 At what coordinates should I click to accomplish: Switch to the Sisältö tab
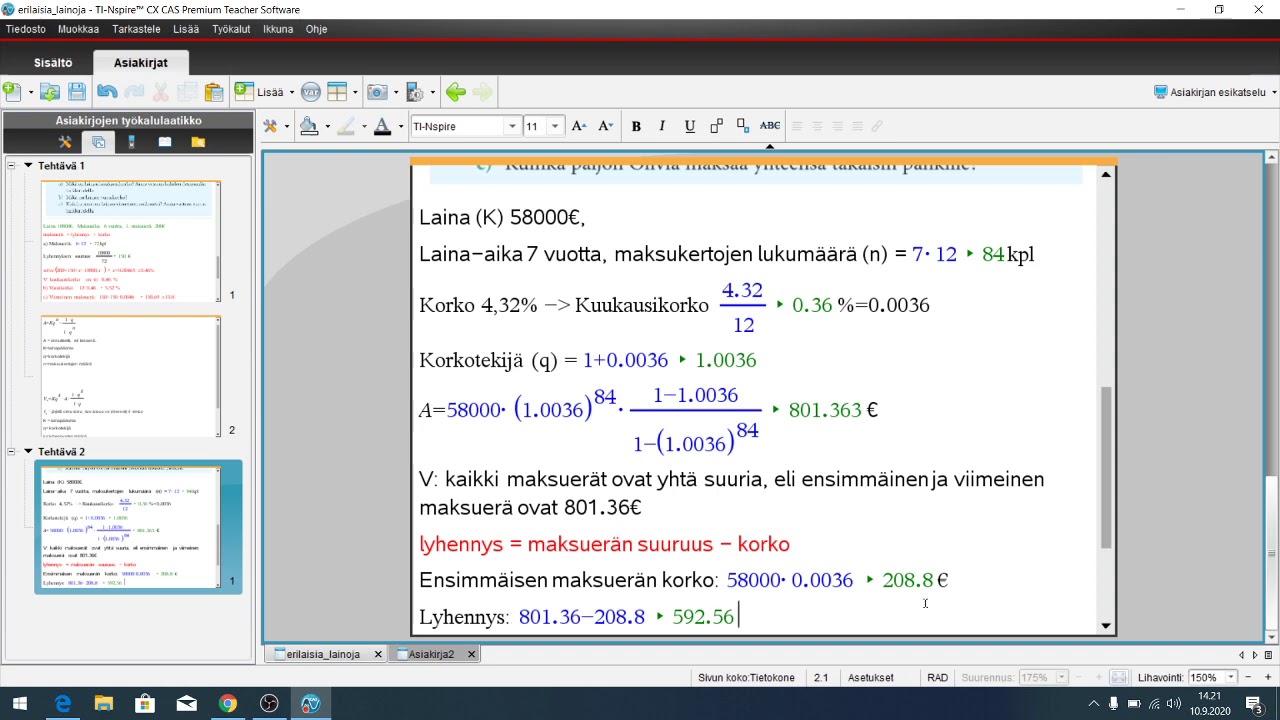(53, 63)
